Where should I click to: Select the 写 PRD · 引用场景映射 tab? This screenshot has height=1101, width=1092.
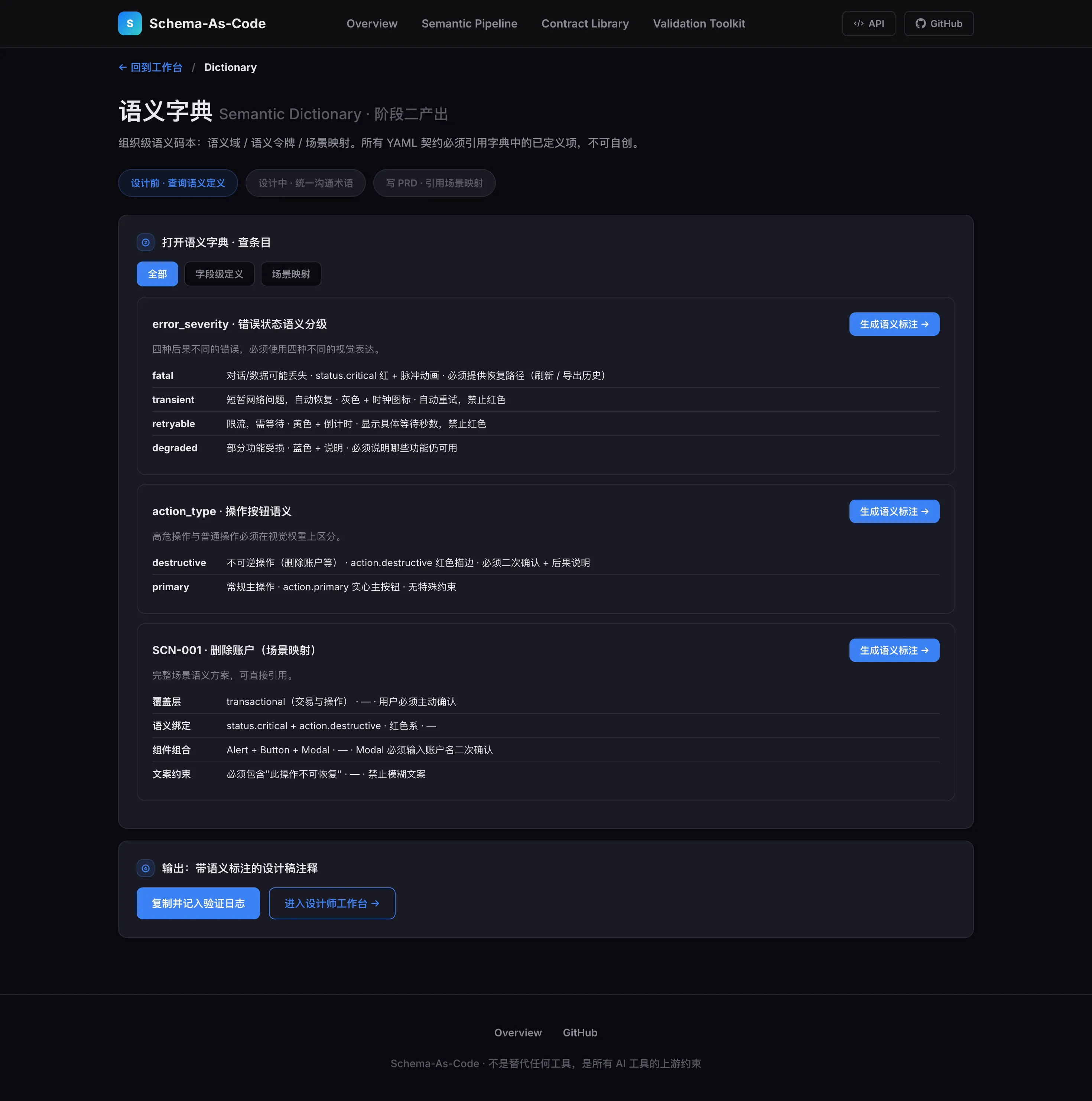[434, 183]
